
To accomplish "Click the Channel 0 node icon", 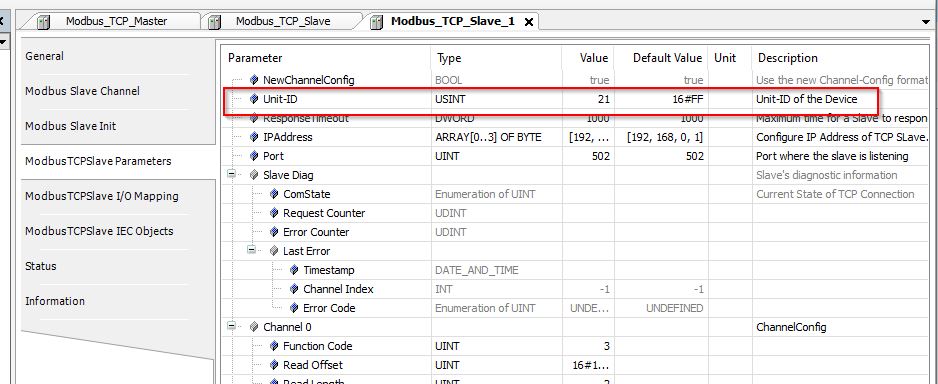I will coord(254,327).
